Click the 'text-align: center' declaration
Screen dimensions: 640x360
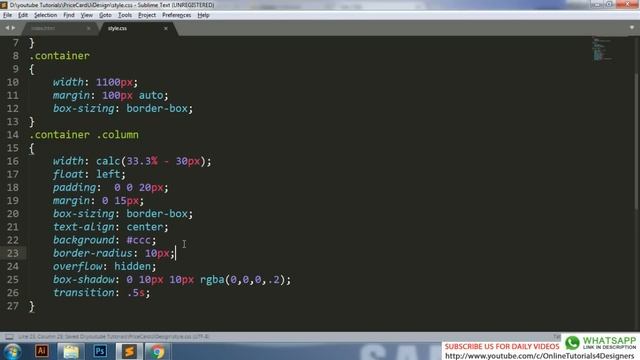click(x=111, y=227)
